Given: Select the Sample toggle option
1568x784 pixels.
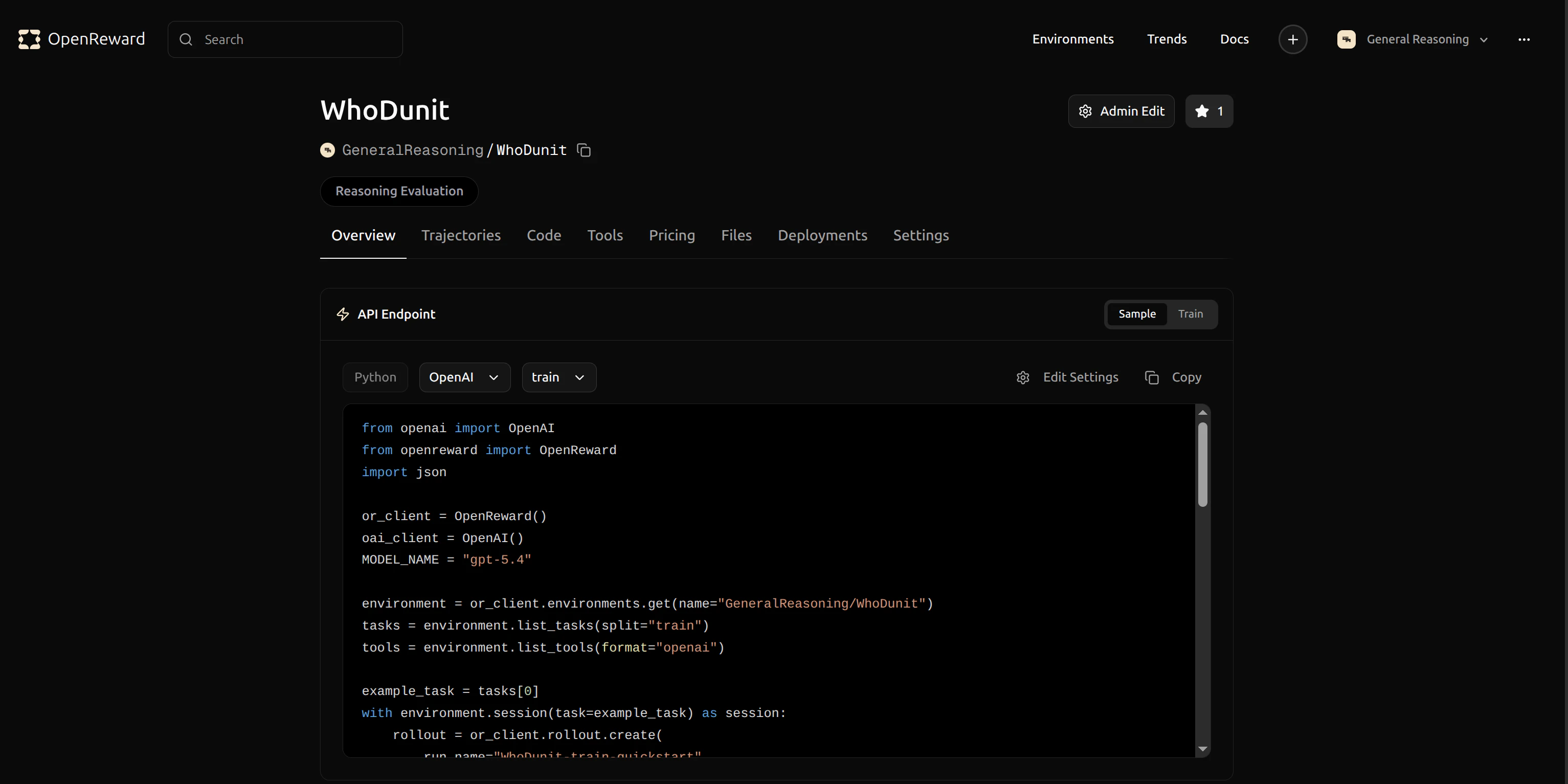Looking at the screenshot, I should [1136, 314].
